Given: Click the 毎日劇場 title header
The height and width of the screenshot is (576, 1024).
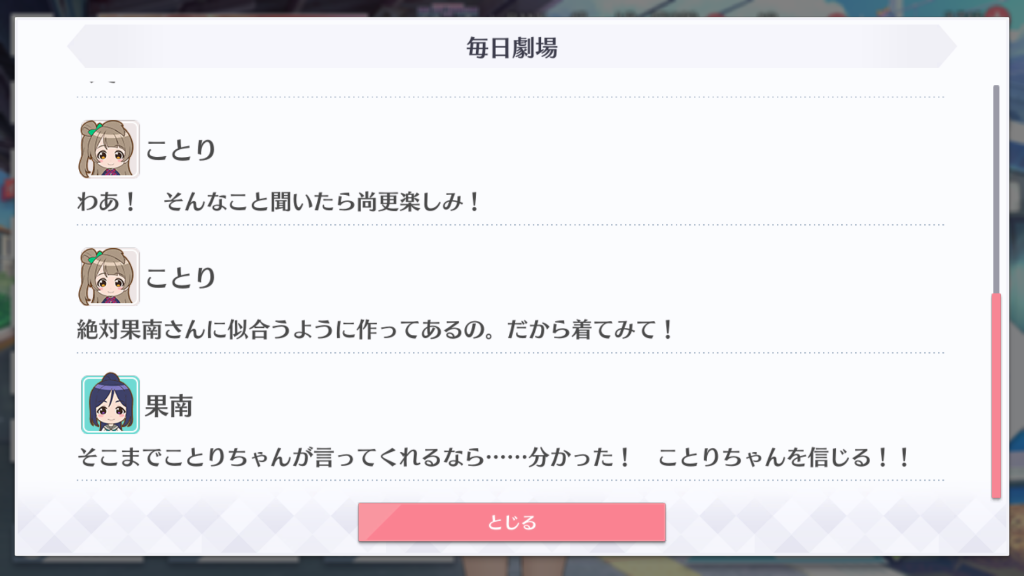Looking at the screenshot, I should (x=511, y=48).
